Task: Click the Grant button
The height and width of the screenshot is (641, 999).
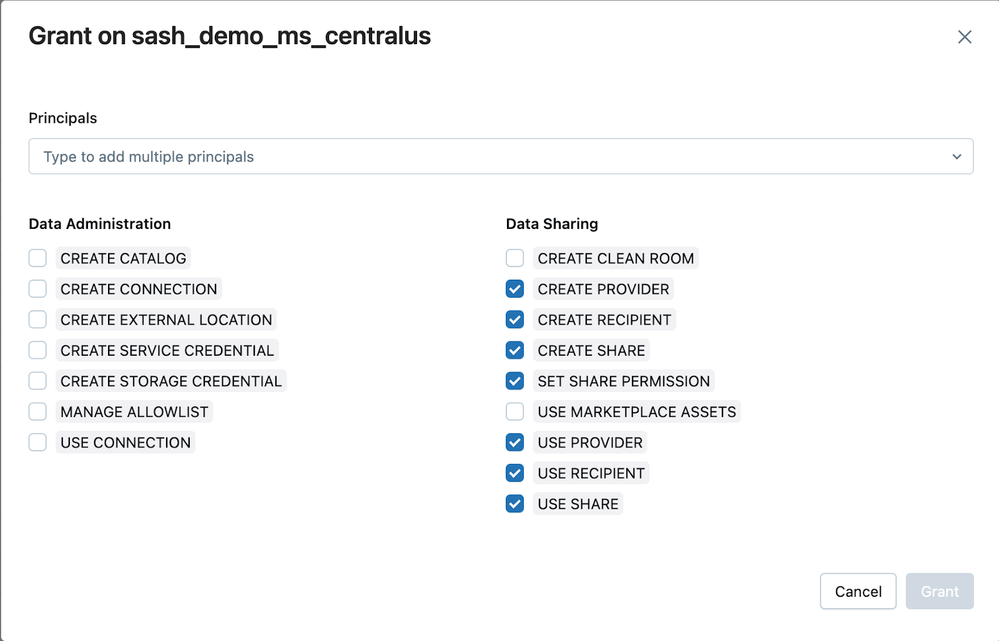Action: click(939, 591)
